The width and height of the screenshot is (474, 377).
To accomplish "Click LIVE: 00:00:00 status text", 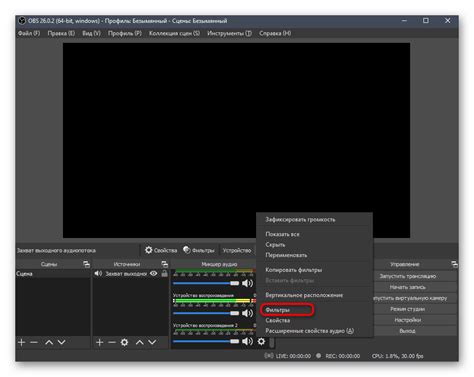I will click(x=293, y=356).
